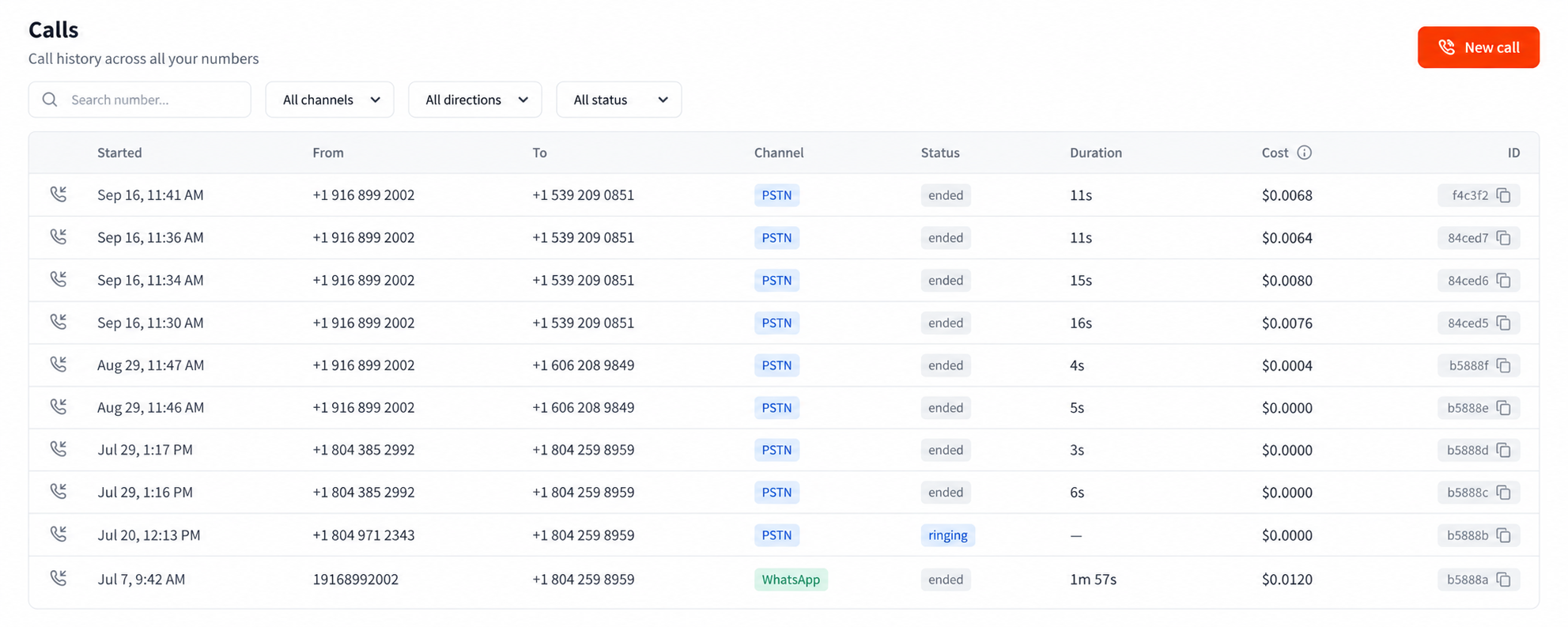Start a New call
The width and height of the screenshot is (1568, 627).
click(x=1478, y=47)
